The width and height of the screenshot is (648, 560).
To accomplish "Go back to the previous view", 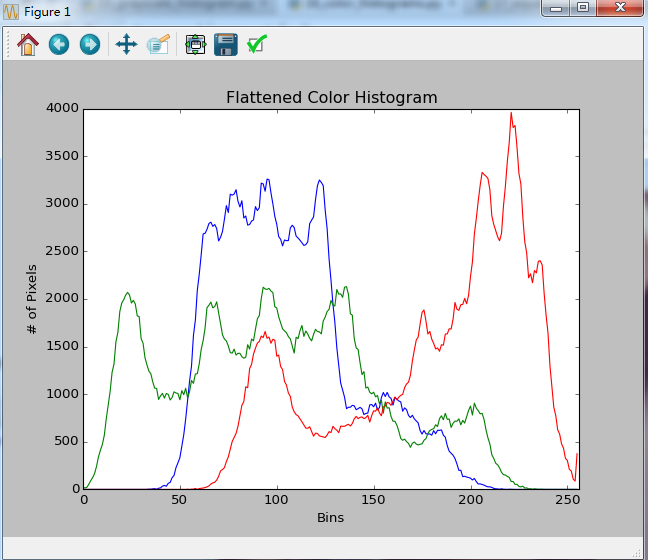I will (x=59, y=44).
